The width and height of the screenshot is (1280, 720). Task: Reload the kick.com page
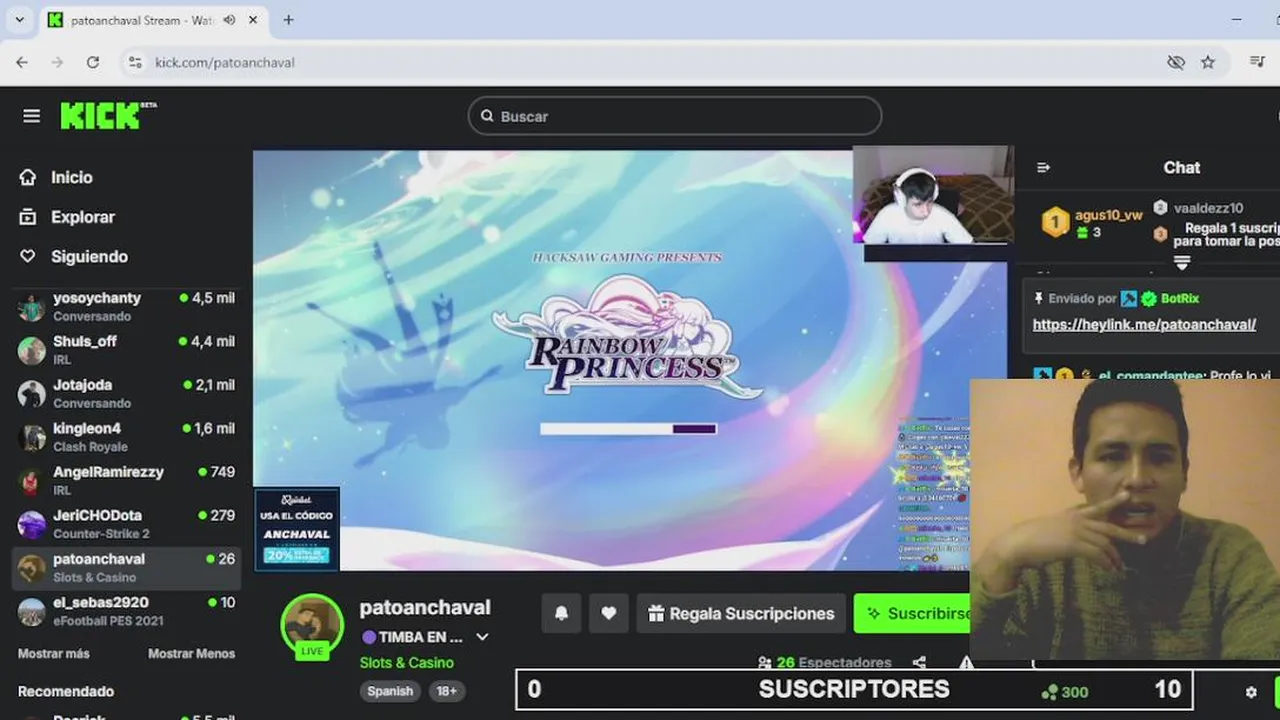pyautogui.click(x=93, y=62)
